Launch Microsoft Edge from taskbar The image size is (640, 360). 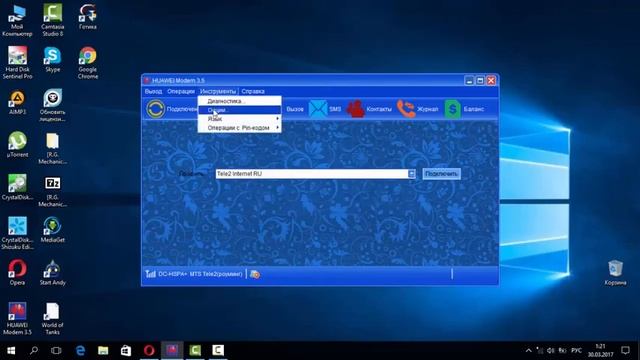81,350
